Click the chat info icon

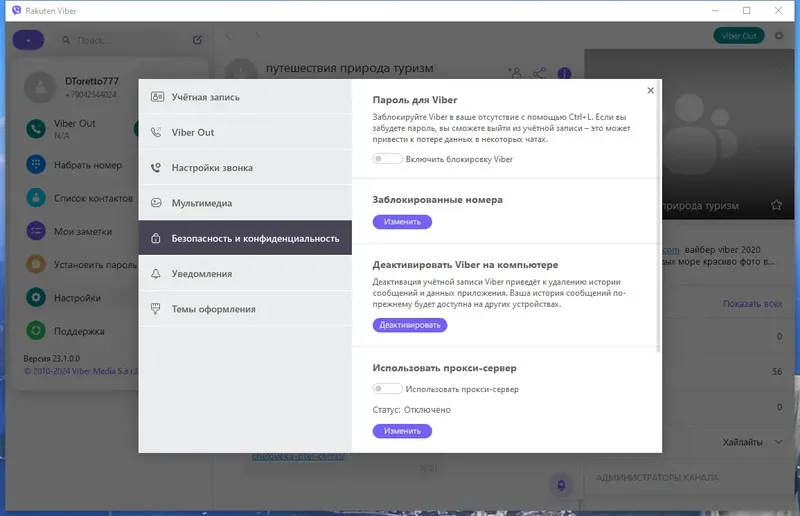(x=564, y=73)
